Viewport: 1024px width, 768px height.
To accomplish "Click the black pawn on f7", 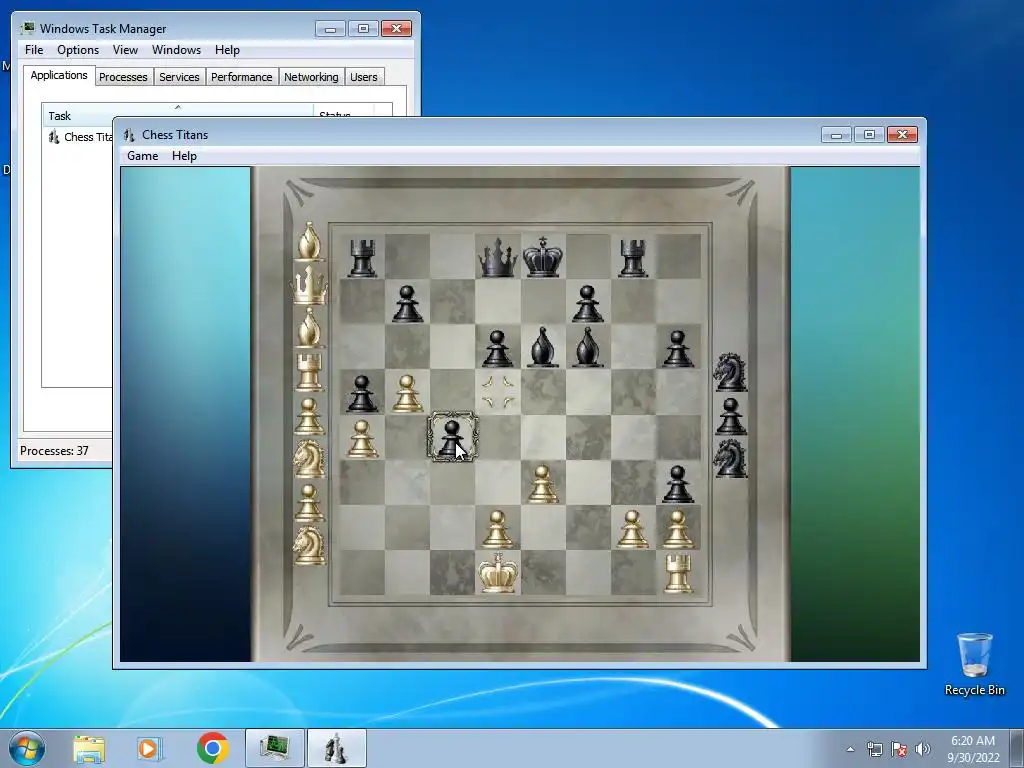I will coord(588,304).
